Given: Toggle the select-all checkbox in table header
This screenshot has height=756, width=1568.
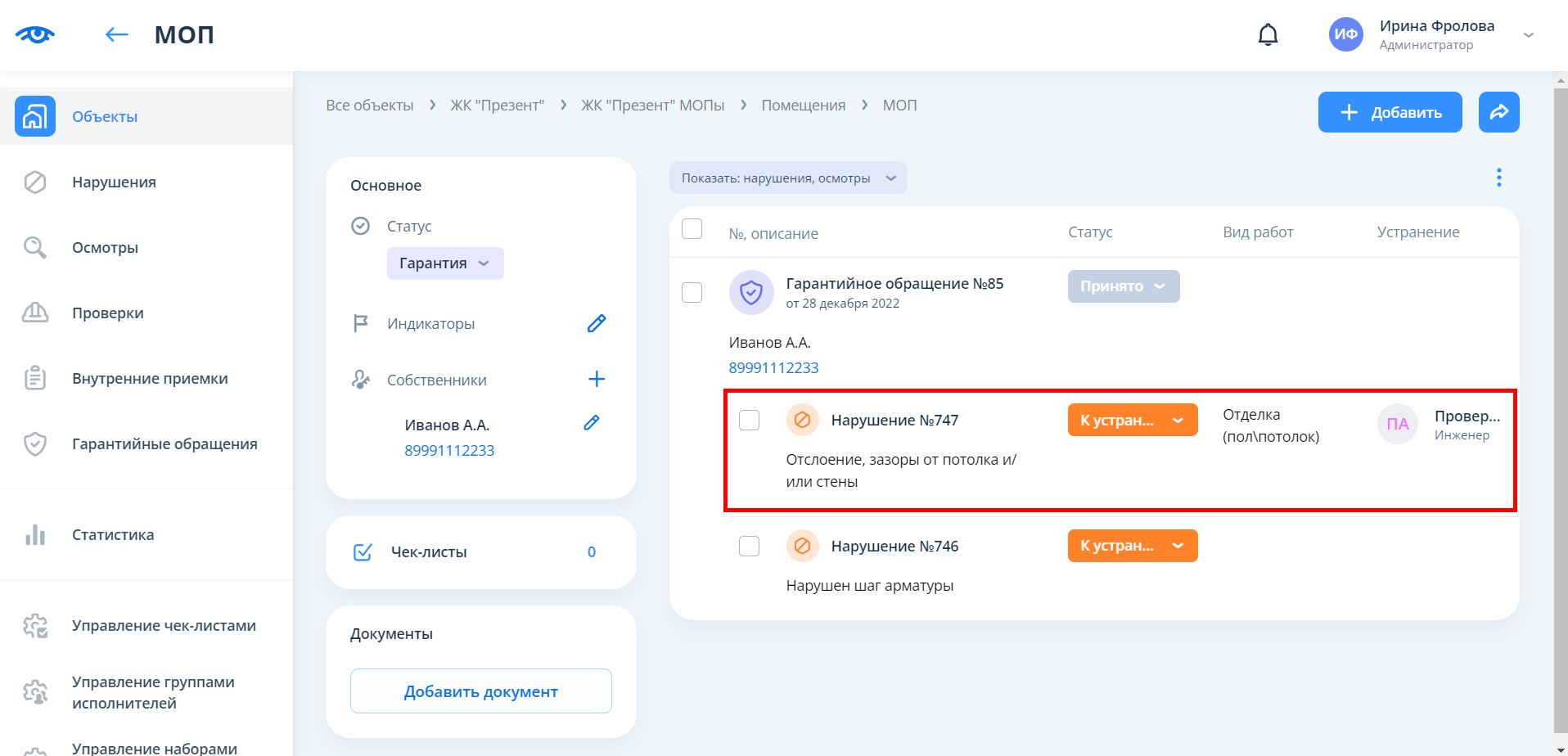Looking at the screenshot, I should [692, 229].
